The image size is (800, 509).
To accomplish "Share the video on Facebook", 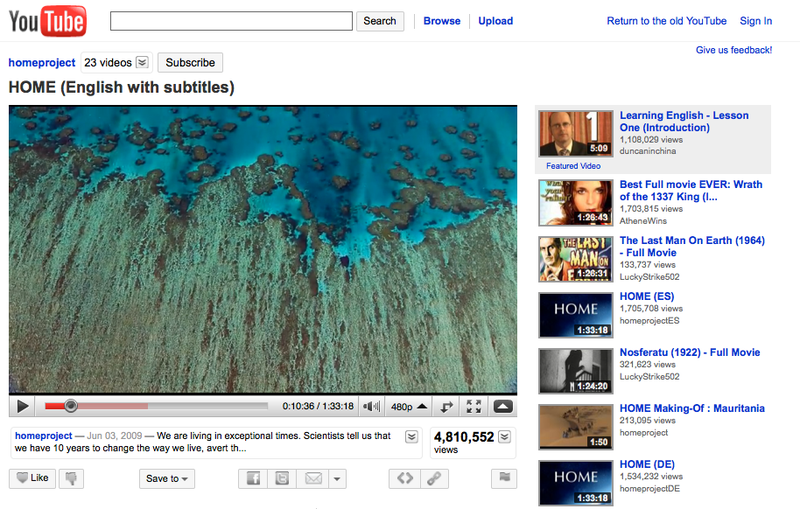I will [253, 478].
